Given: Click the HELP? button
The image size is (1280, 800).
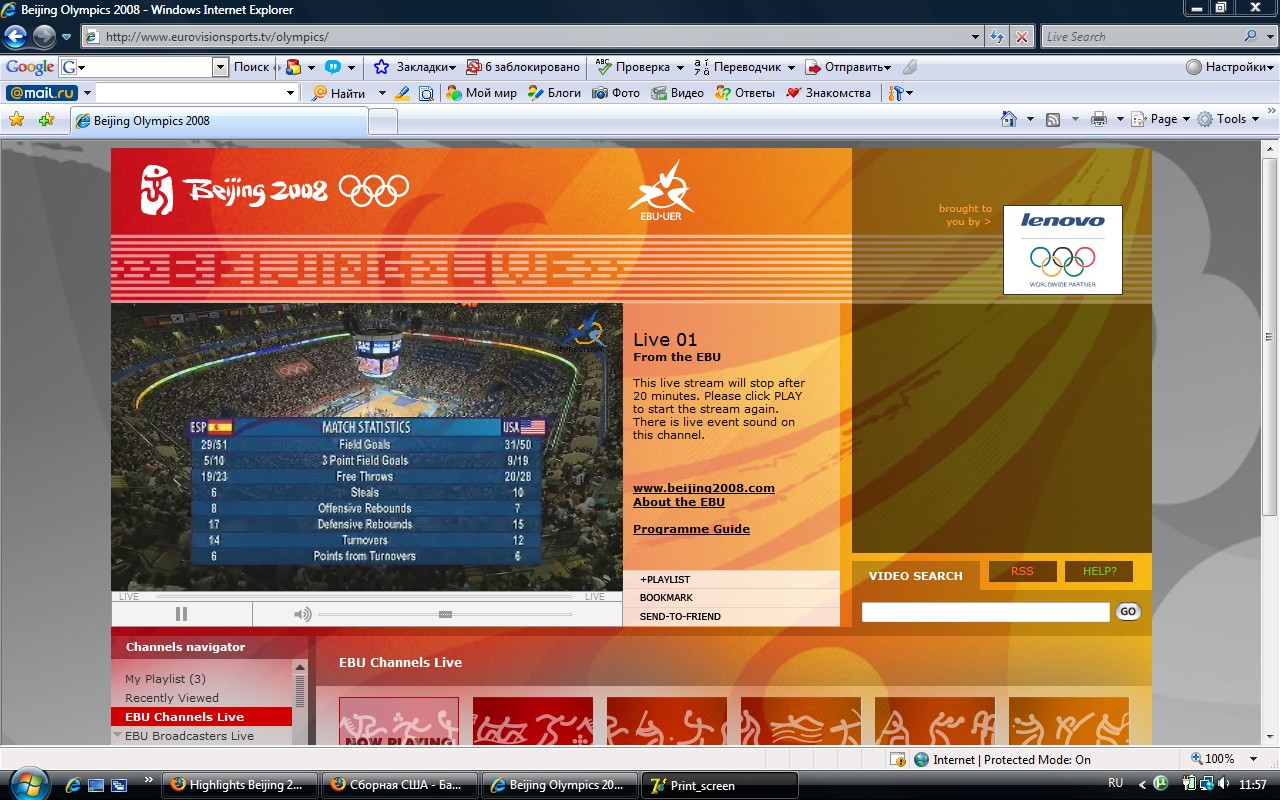Looking at the screenshot, I should click(1099, 571).
